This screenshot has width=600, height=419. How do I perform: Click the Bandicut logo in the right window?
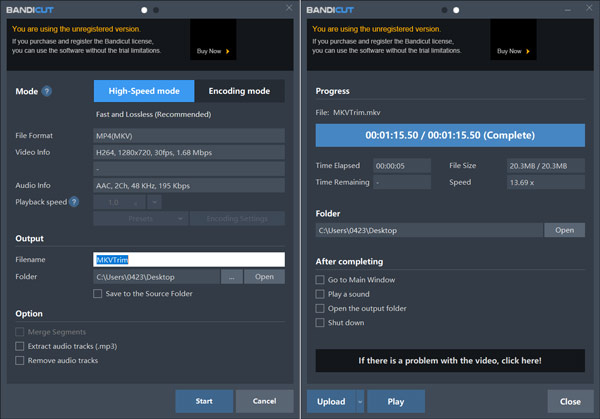[330, 10]
